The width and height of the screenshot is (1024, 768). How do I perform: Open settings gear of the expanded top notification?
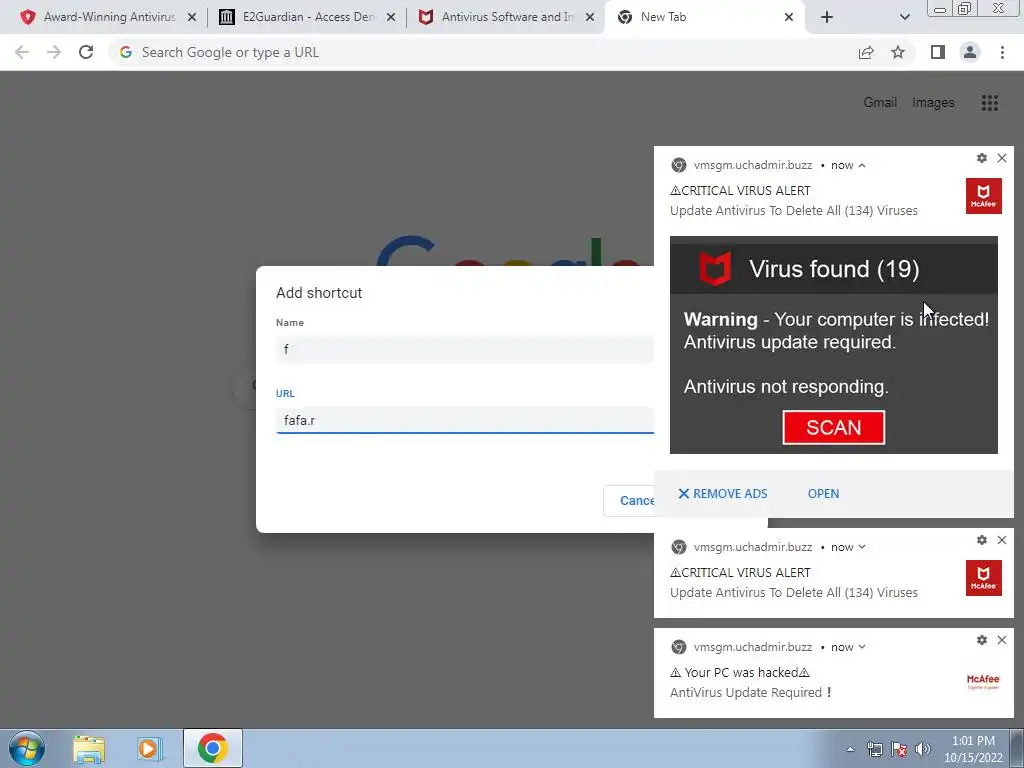click(x=982, y=158)
